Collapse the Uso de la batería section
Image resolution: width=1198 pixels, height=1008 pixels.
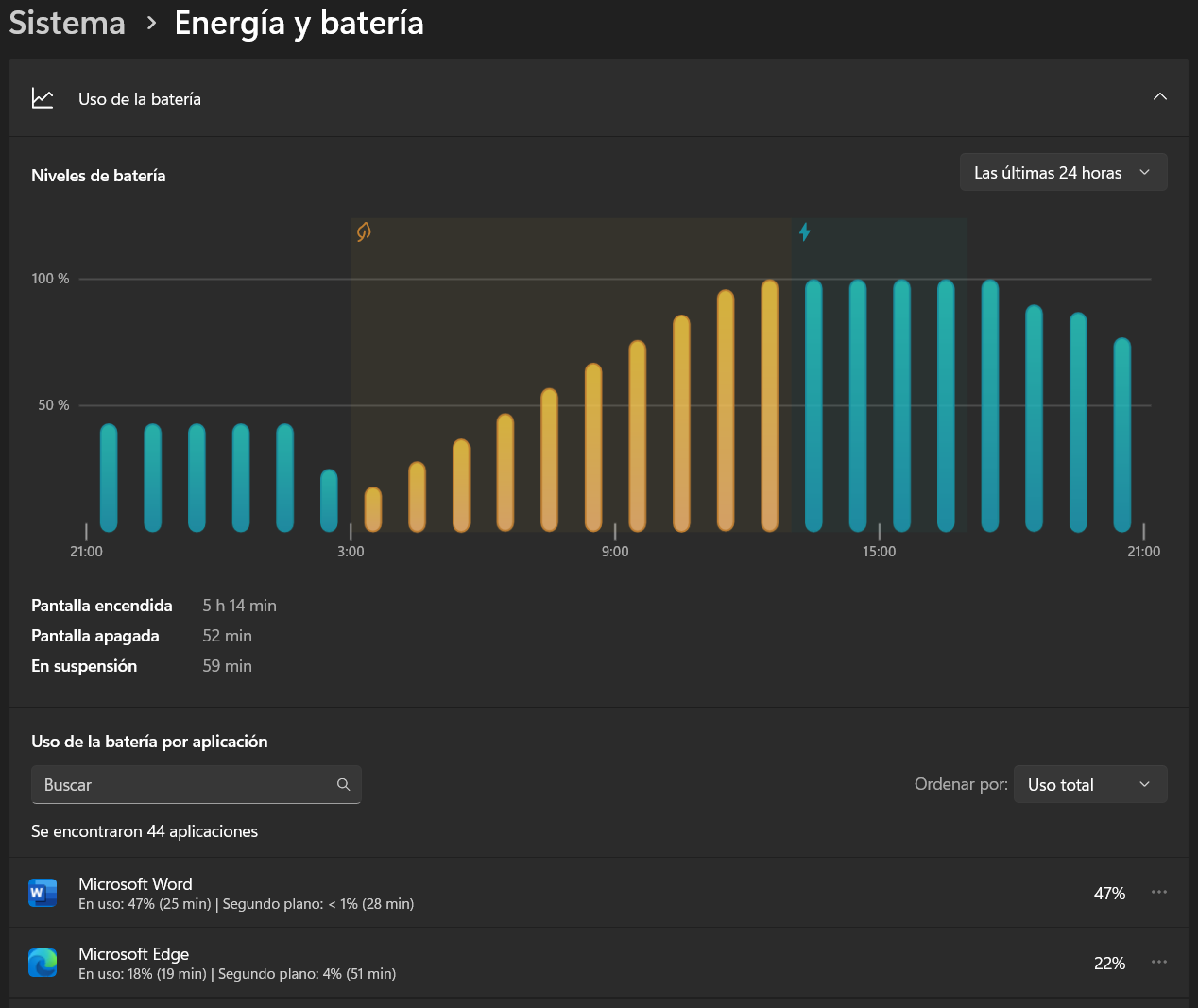click(1159, 97)
